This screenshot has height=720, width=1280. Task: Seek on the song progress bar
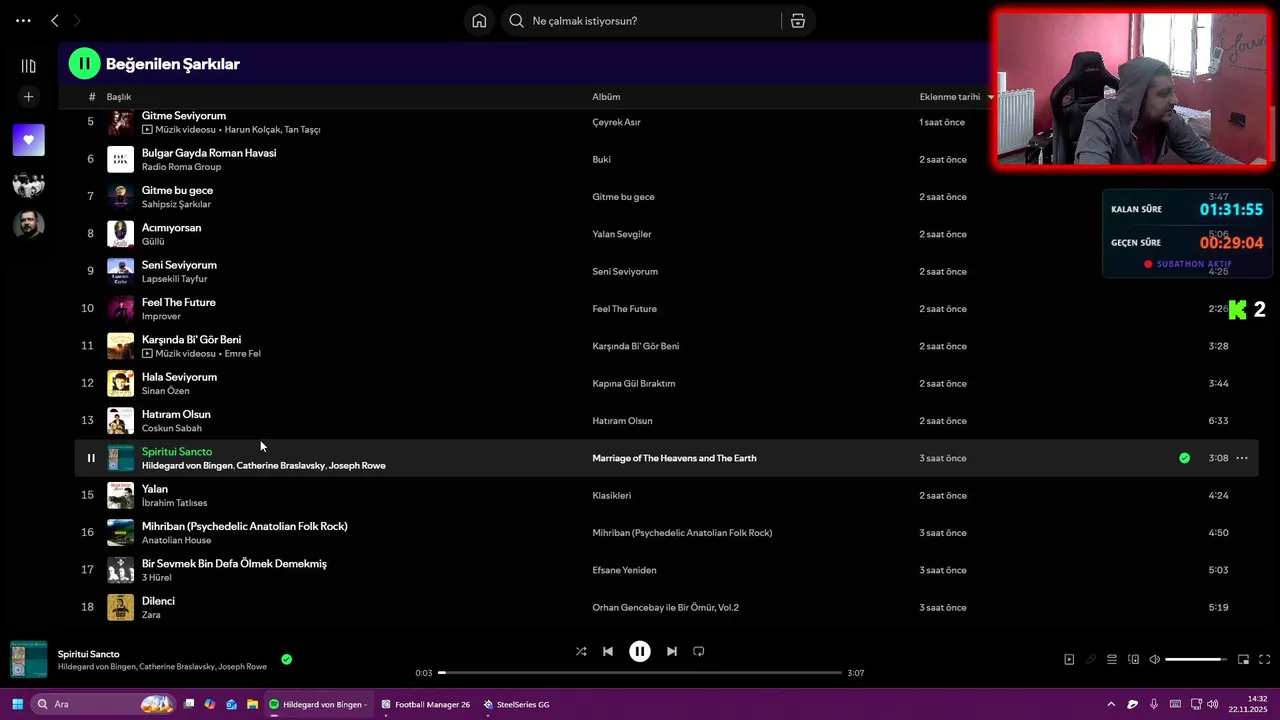point(640,673)
